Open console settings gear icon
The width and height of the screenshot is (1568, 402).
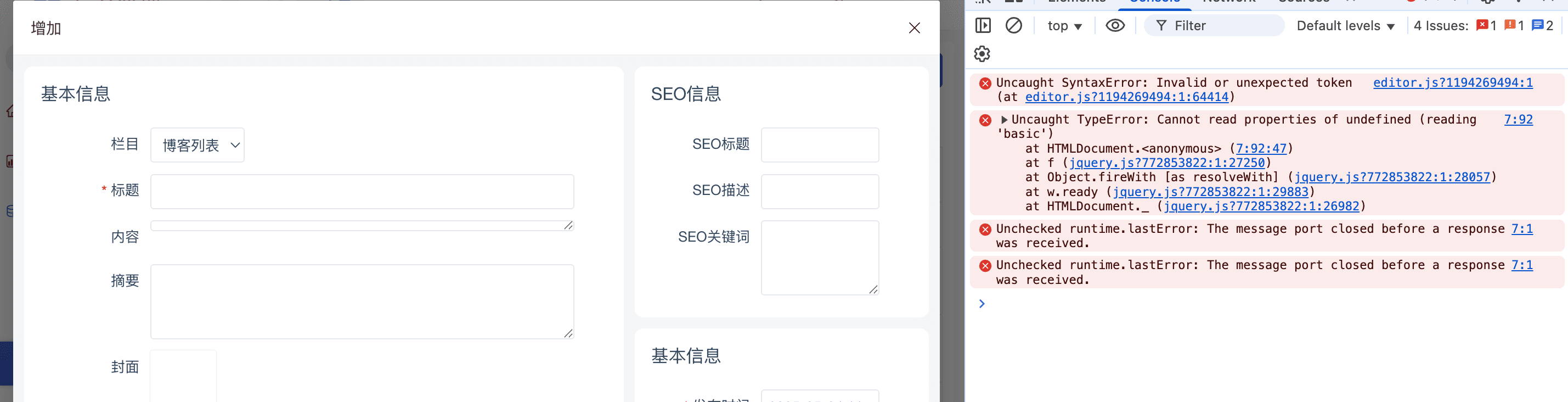(x=982, y=54)
